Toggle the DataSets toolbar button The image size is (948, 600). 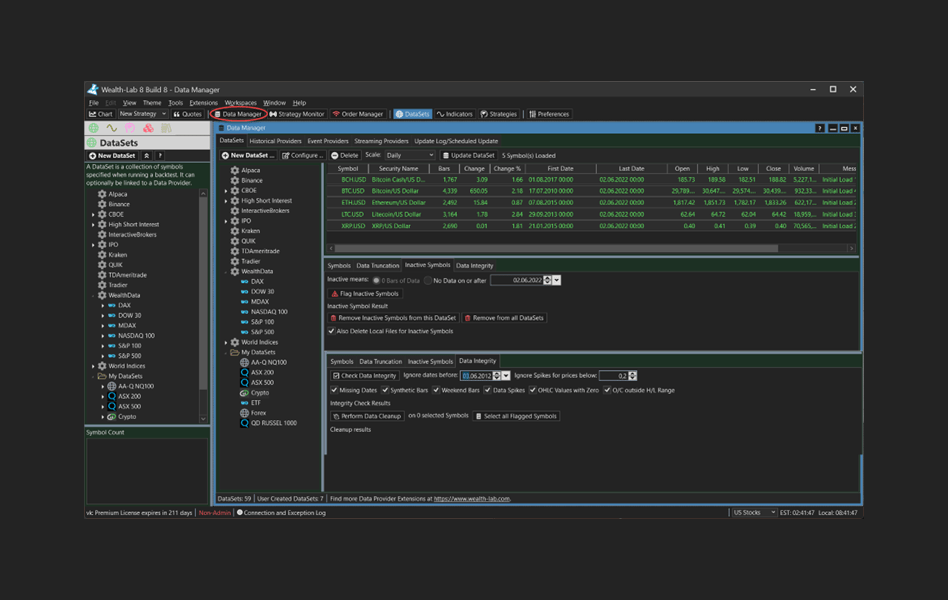[x=412, y=114]
